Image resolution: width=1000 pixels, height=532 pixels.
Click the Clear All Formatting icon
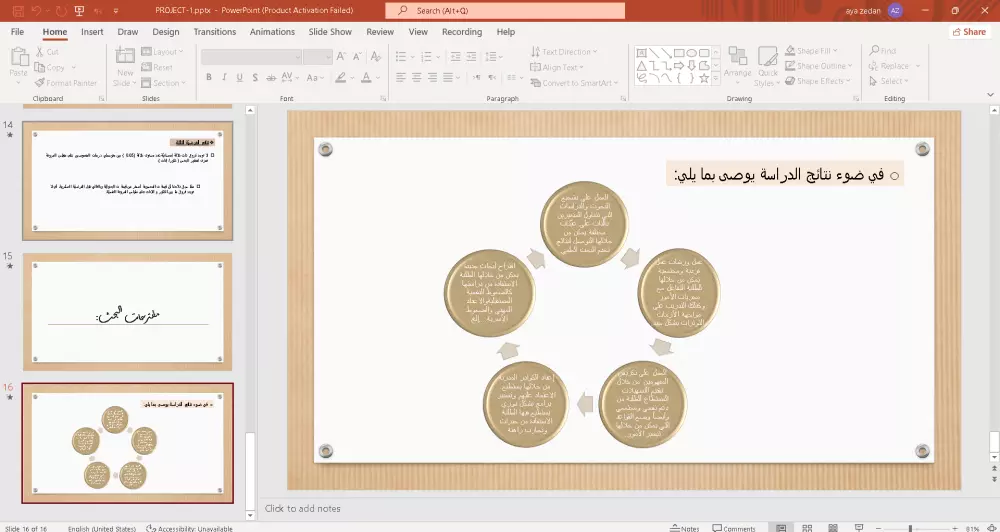[x=376, y=56]
